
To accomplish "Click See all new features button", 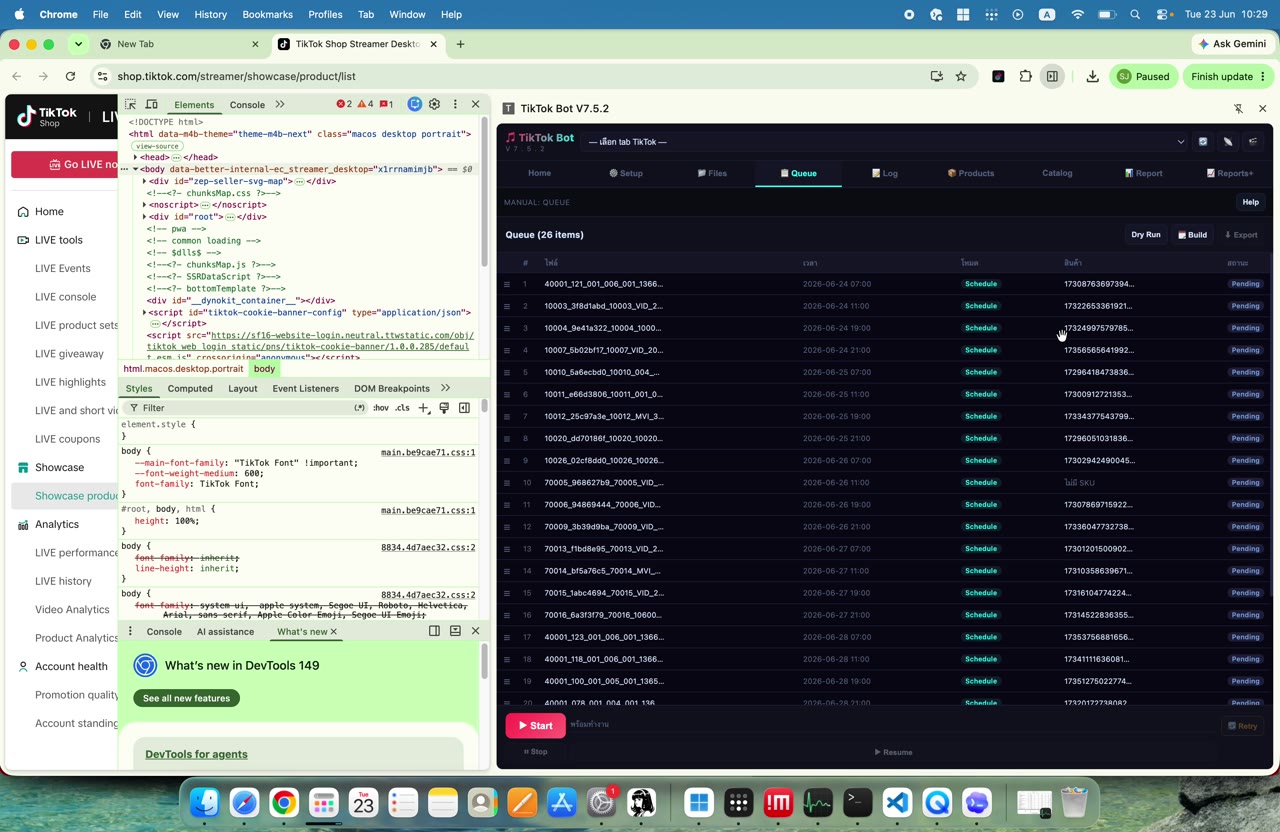I will 186,698.
